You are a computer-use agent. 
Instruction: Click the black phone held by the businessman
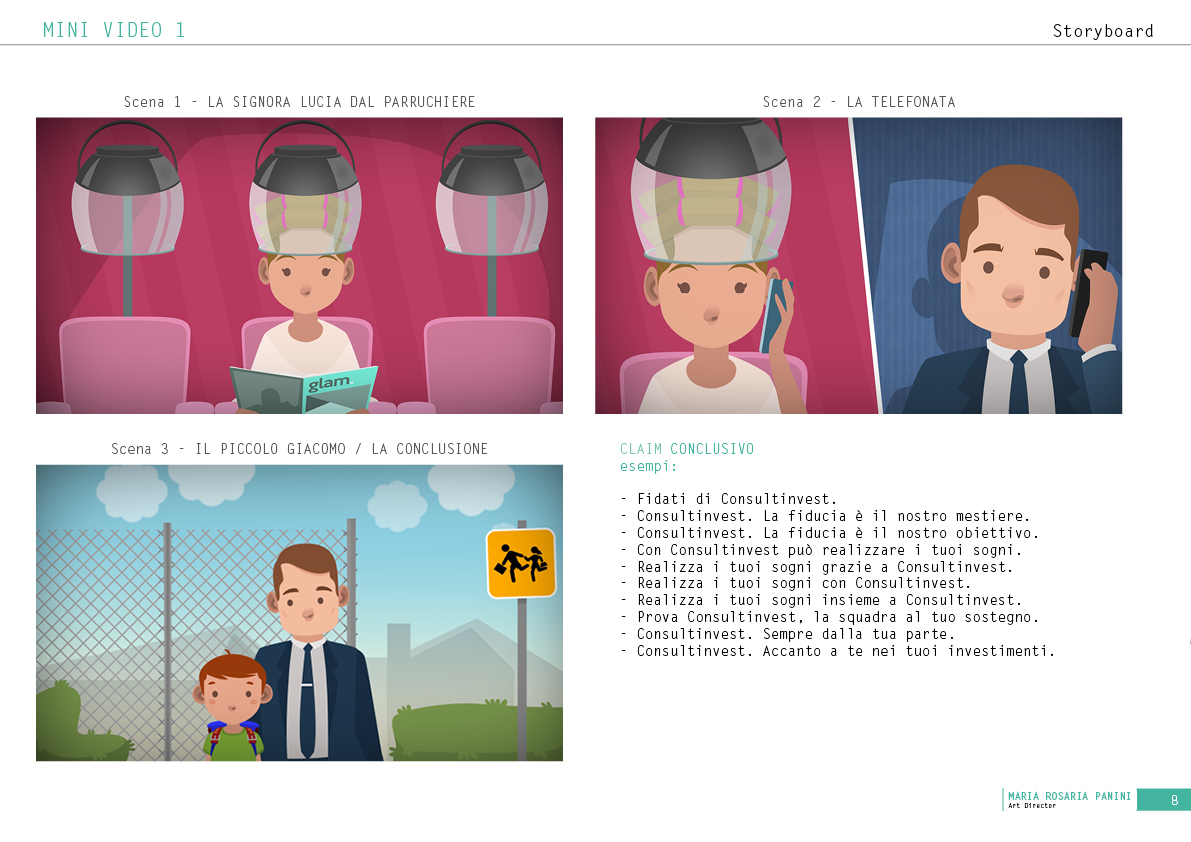point(1087,292)
